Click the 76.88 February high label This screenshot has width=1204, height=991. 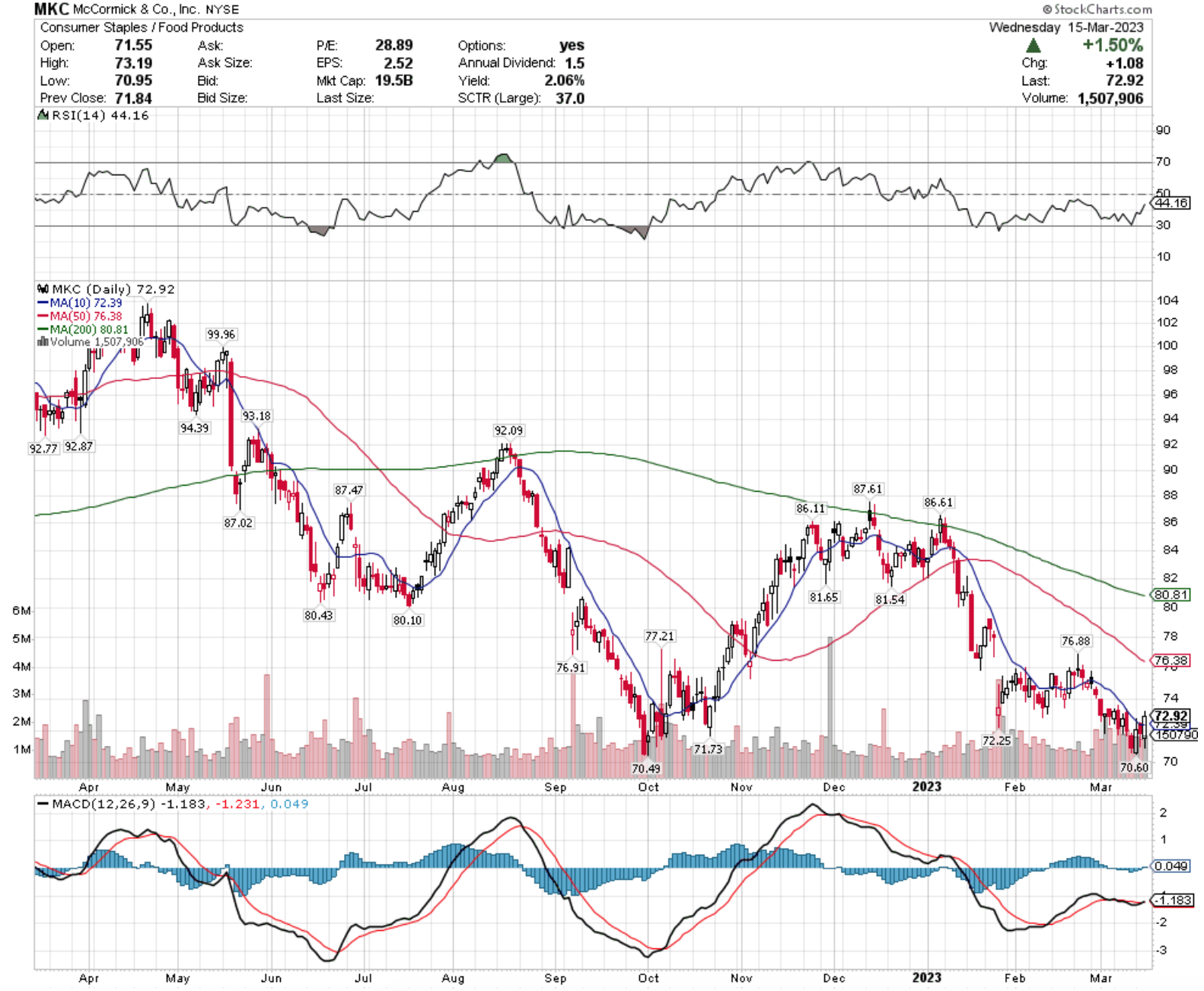point(1076,642)
